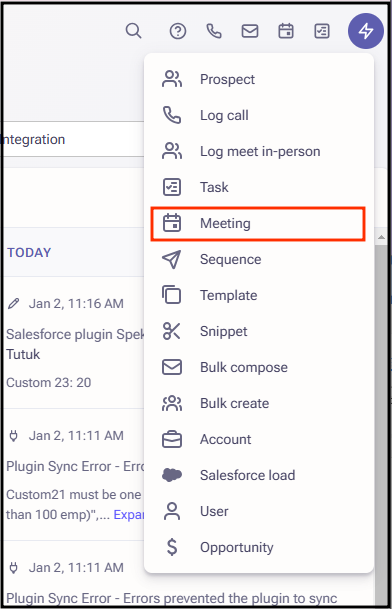This screenshot has width=392, height=609.
Task: Open the task checklist icon in toolbar
Action: click(322, 31)
